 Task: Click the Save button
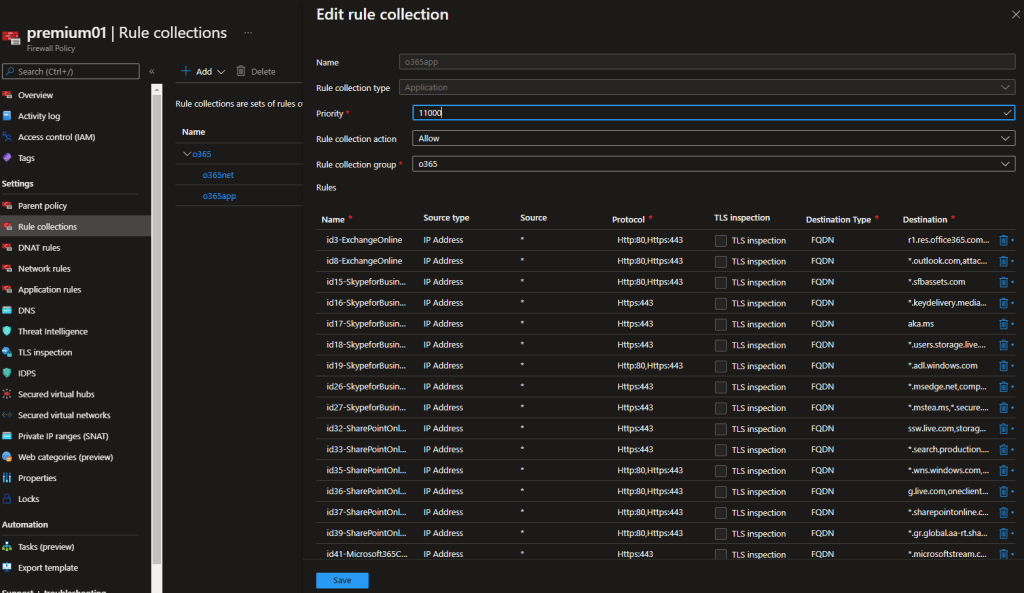click(x=342, y=580)
